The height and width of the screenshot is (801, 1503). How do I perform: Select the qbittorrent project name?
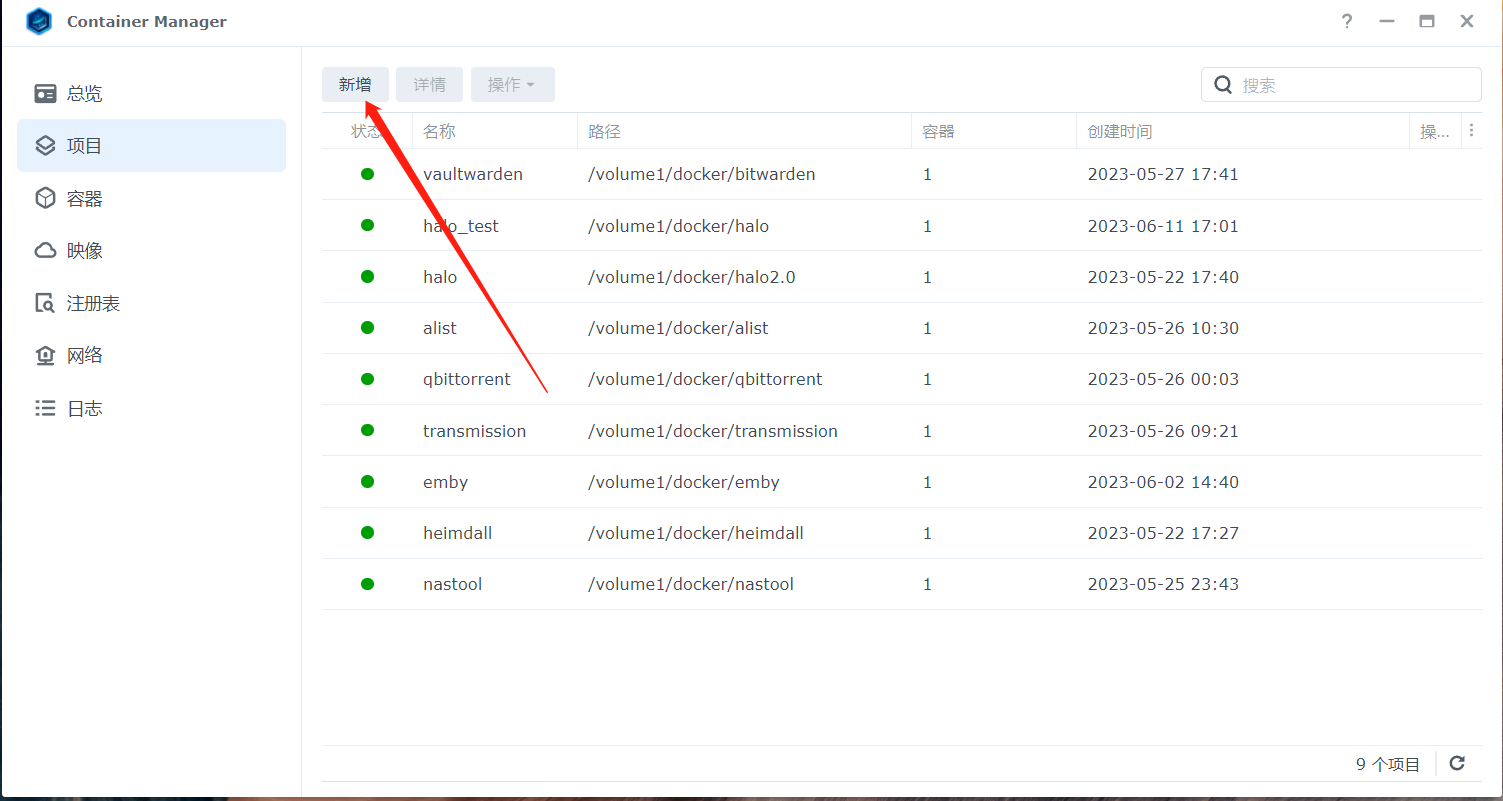click(x=467, y=379)
